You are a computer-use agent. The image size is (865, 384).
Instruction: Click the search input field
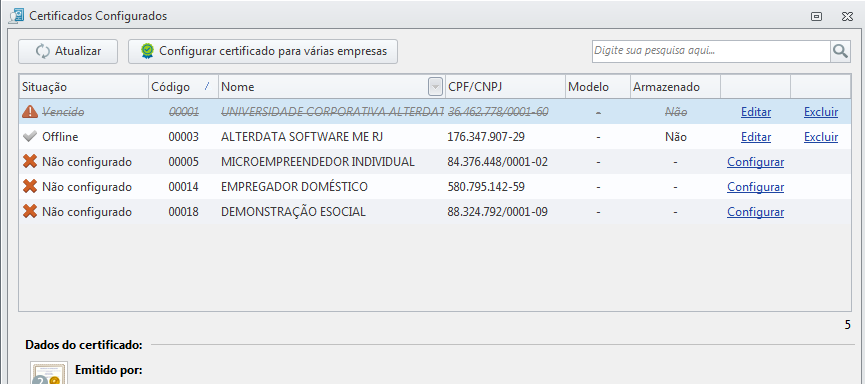point(711,51)
